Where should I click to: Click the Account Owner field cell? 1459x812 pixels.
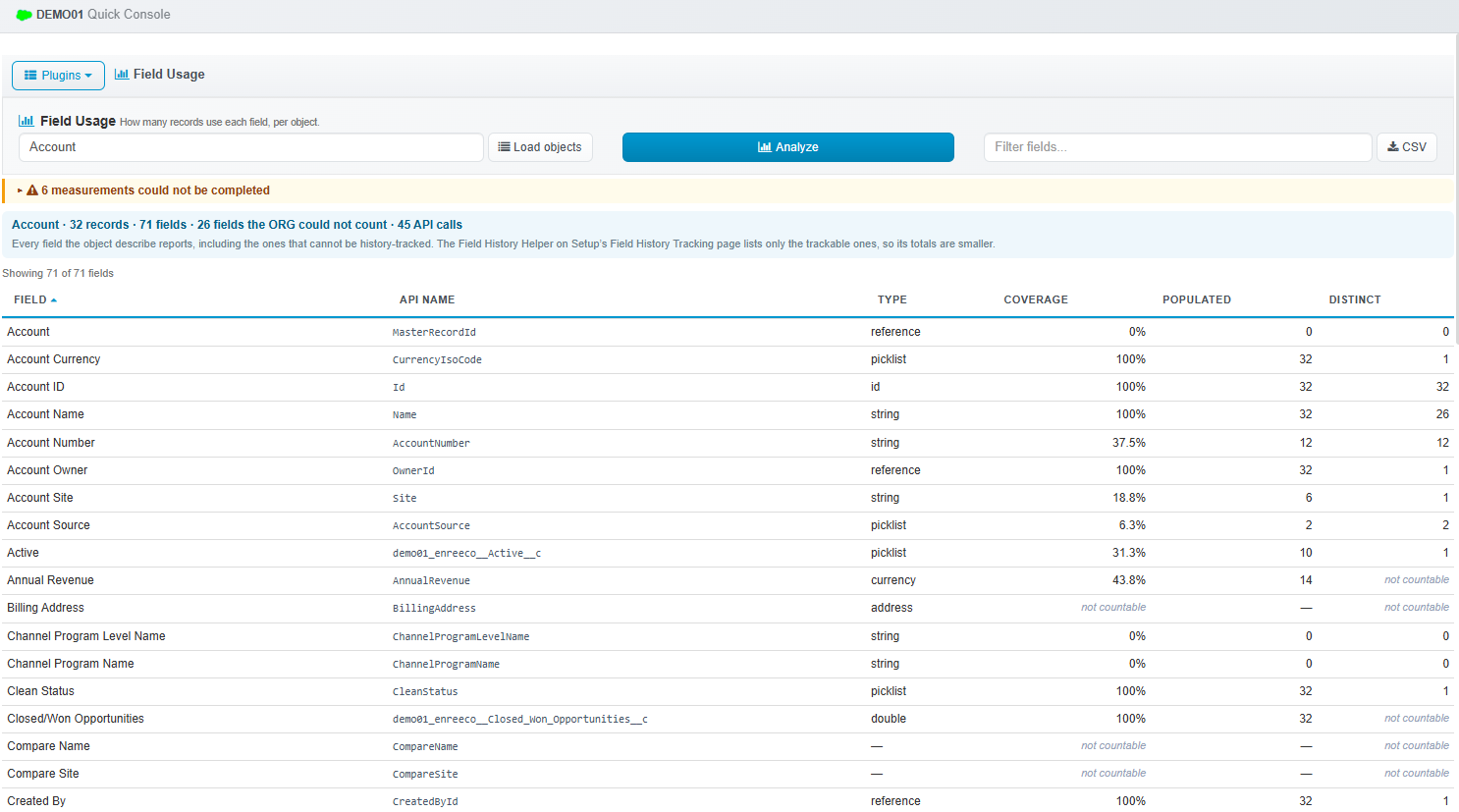47,470
